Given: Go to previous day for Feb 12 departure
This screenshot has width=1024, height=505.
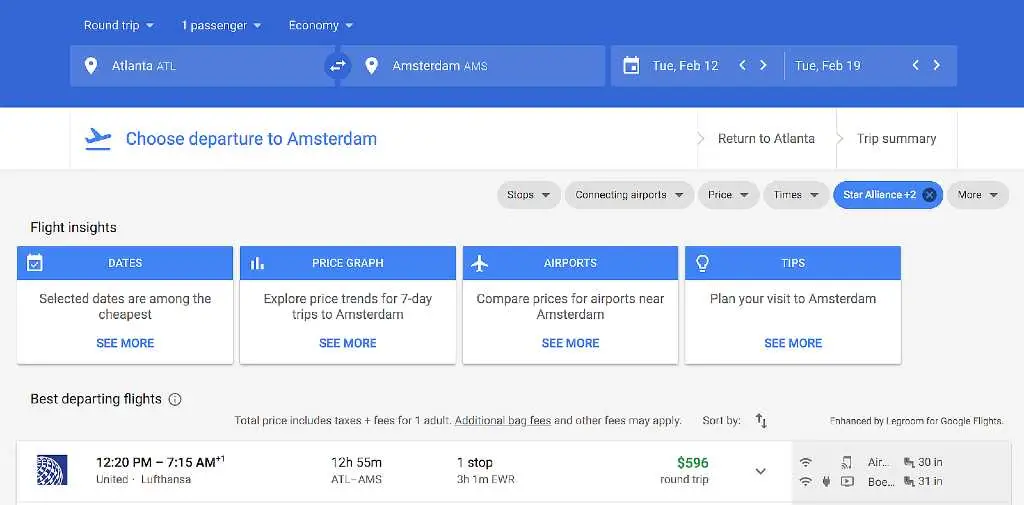Looking at the screenshot, I should 742,65.
